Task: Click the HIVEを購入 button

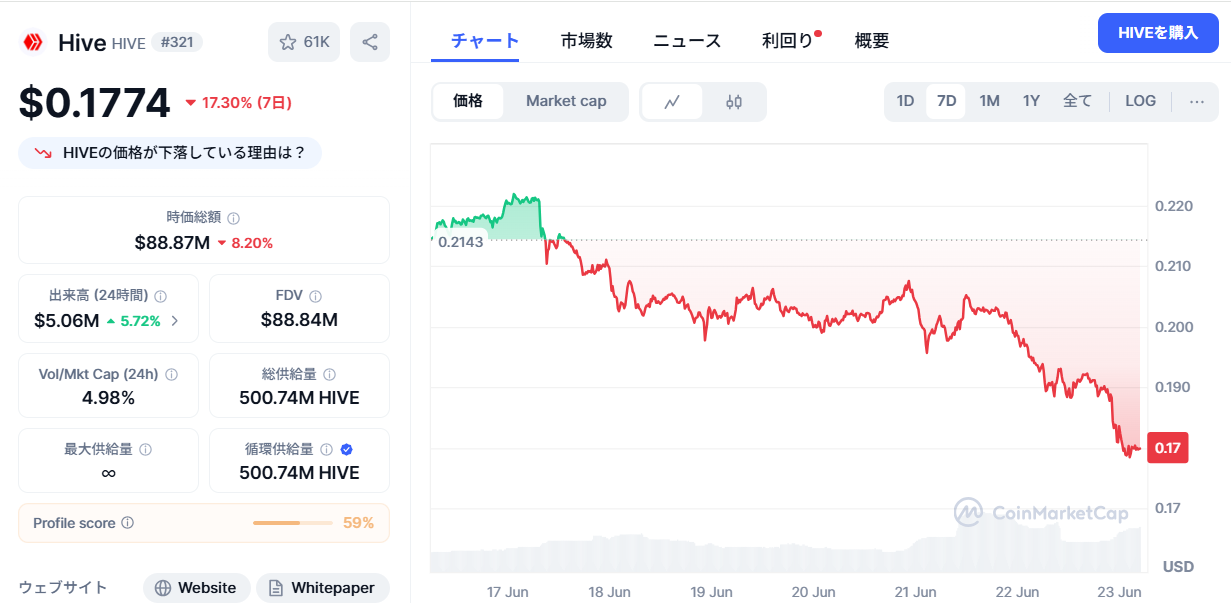Action: coord(1158,33)
